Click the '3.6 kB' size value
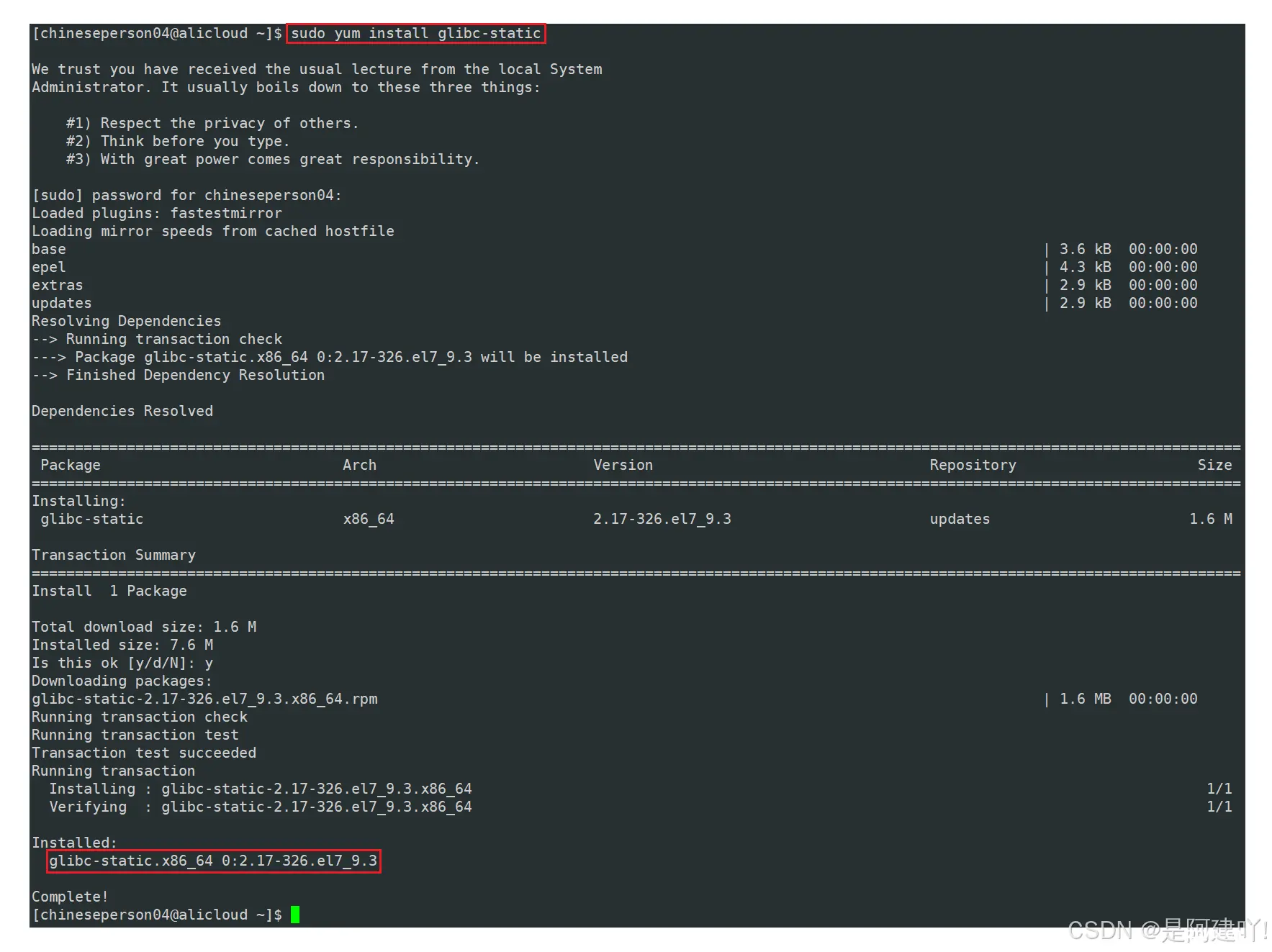This screenshot has height=952, width=1272. pyautogui.click(x=1086, y=249)
